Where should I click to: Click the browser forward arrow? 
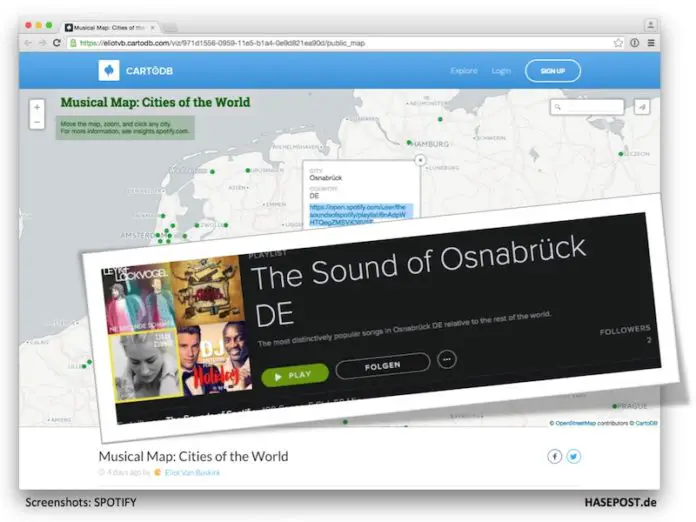pos(42,43)
